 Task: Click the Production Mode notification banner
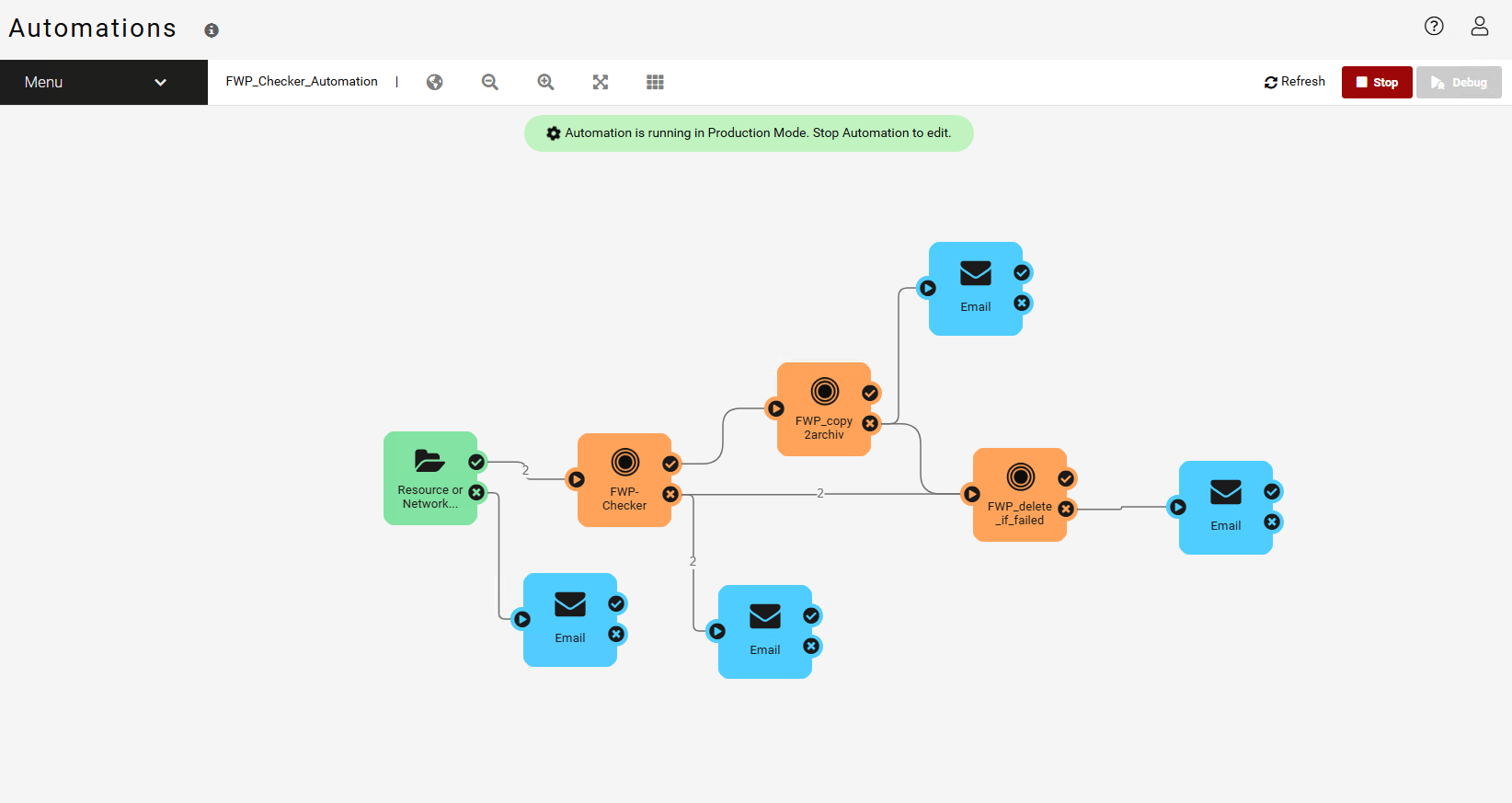(x=749, y=133)
